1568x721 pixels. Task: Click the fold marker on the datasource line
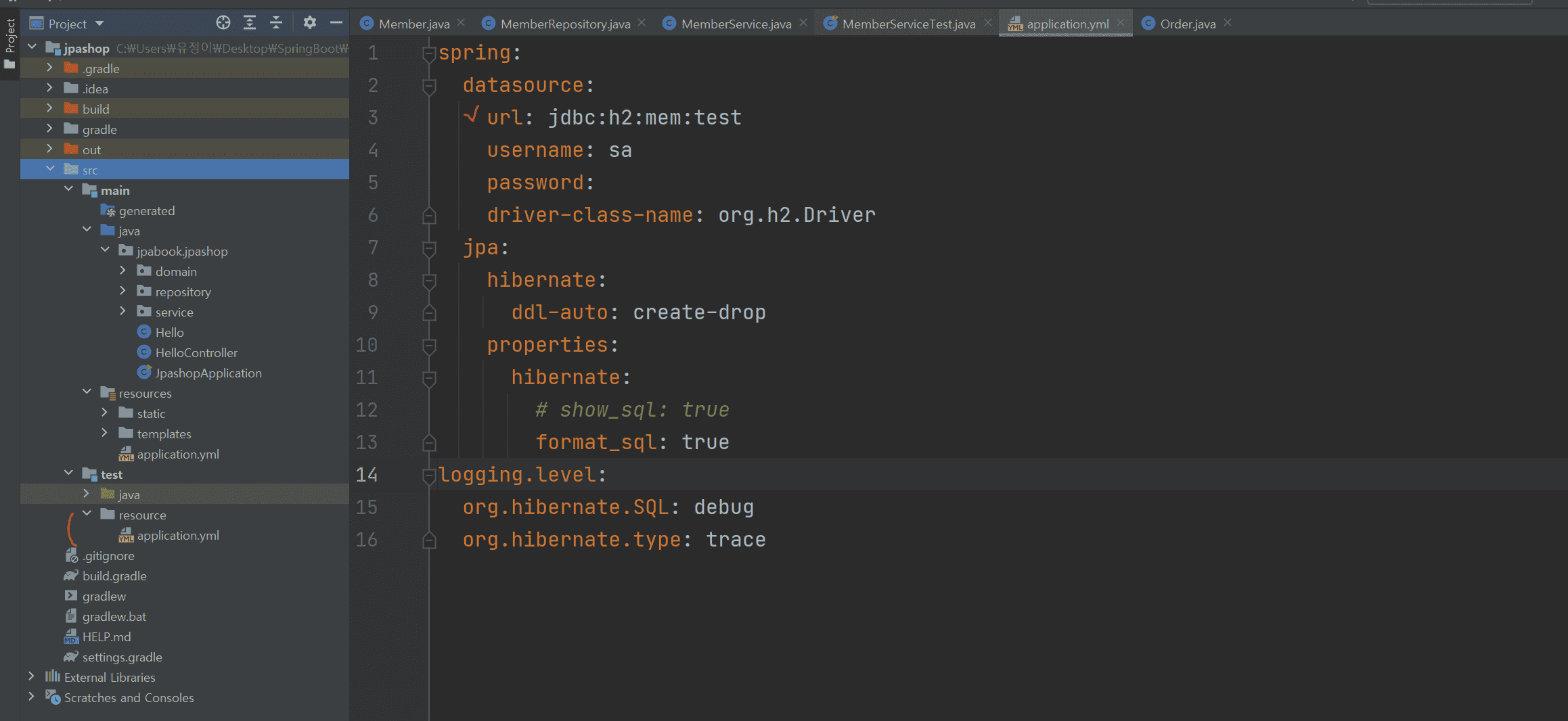[x=428, y=85]
